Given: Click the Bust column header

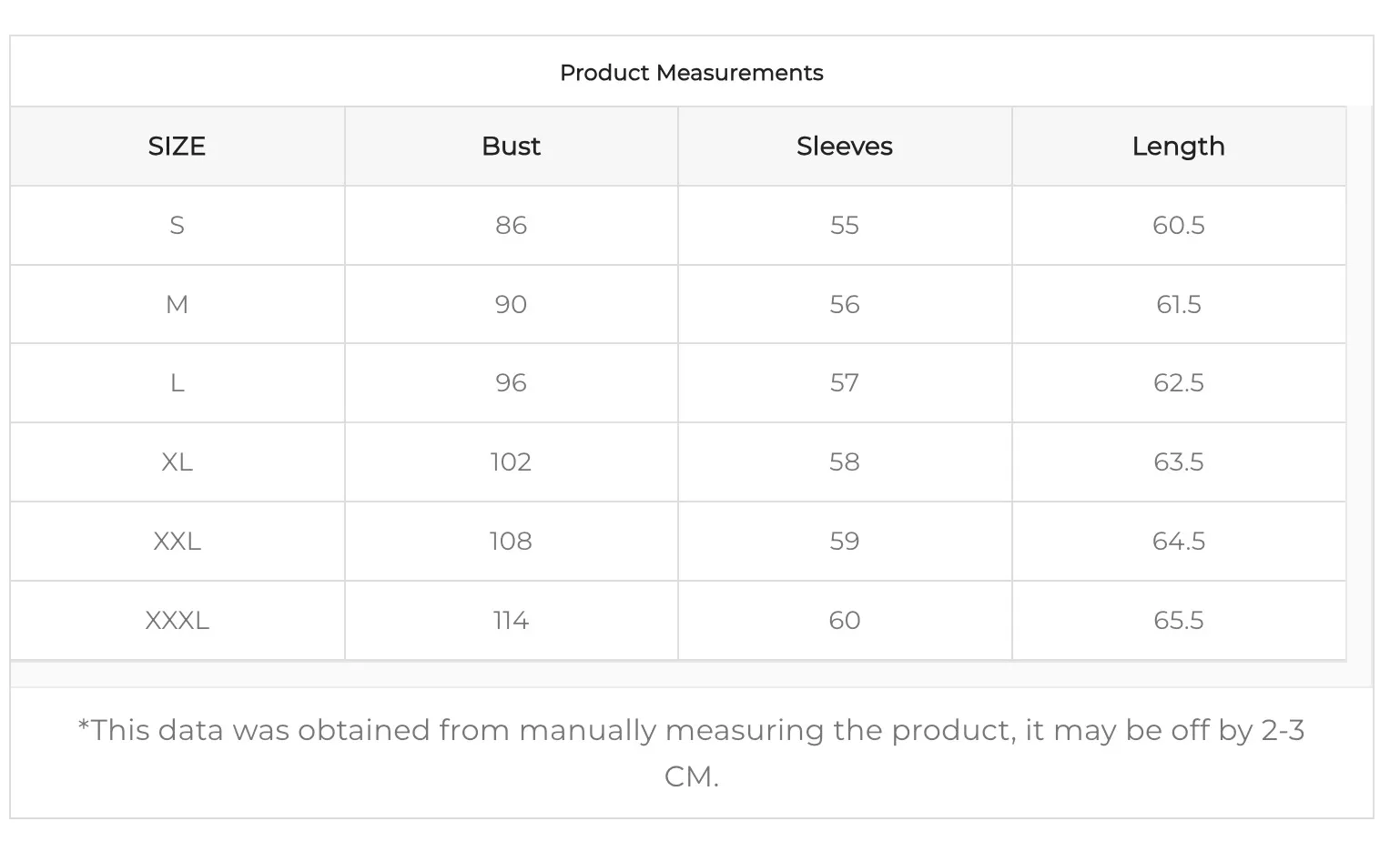Looking at the screenshot, I should tap(511, 147).
